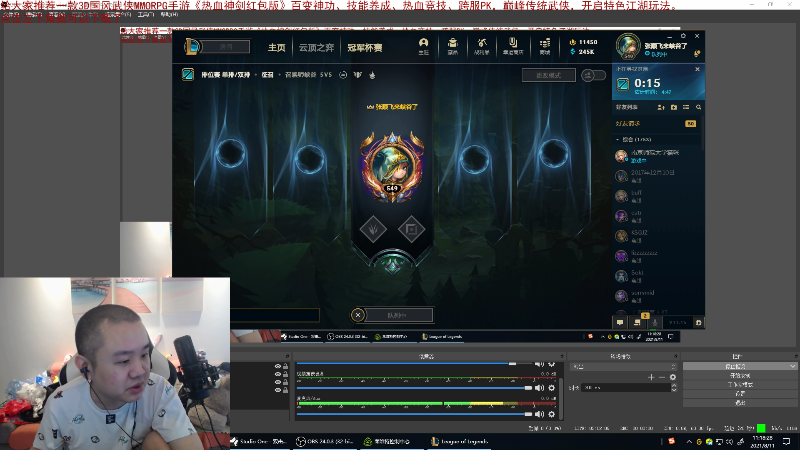Open the transition properties gear
The height and width of the screenshot is (450, 800).
(x=673, y=377)
